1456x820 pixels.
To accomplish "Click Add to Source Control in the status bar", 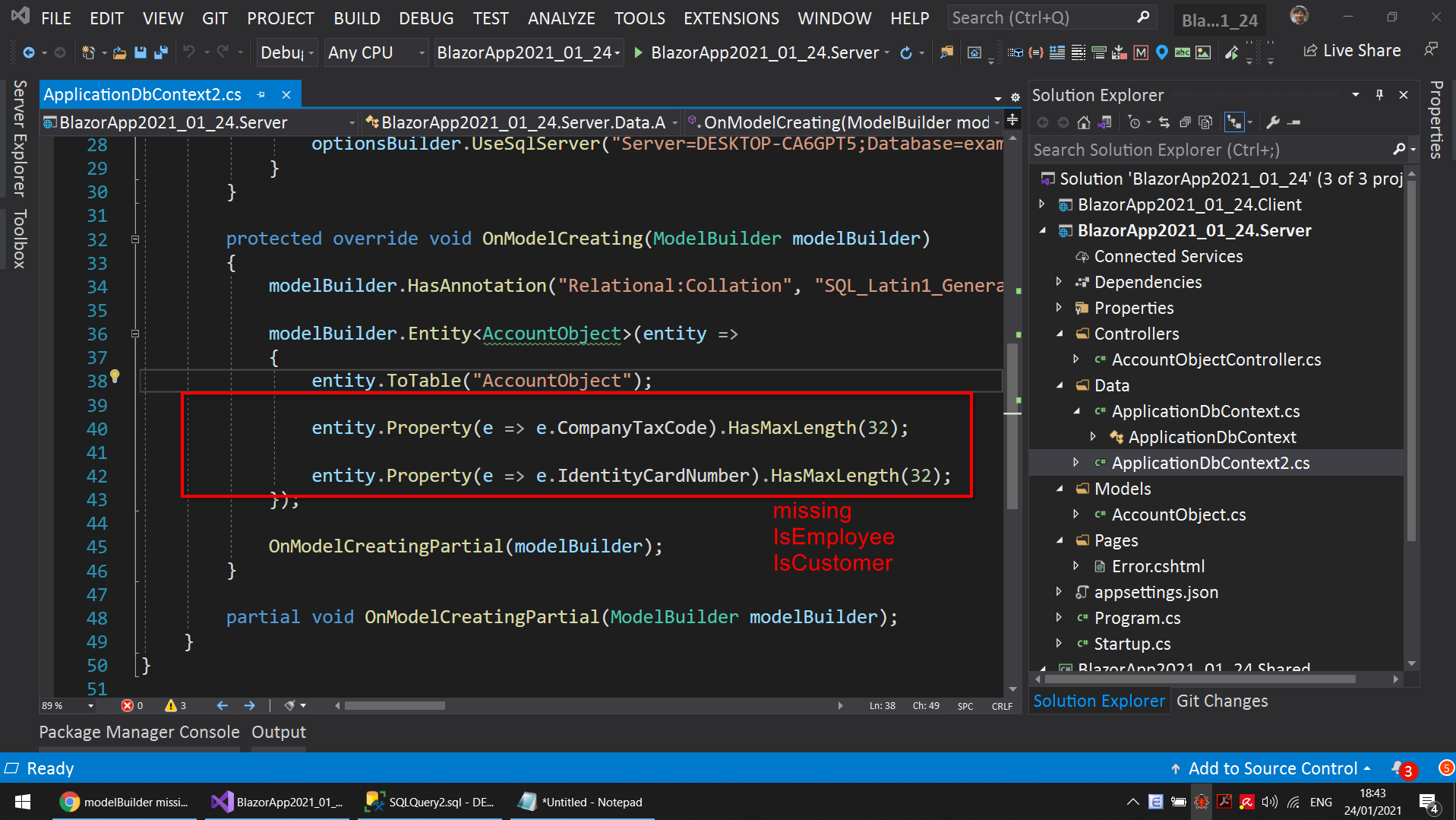I will tap(1271, 768).
